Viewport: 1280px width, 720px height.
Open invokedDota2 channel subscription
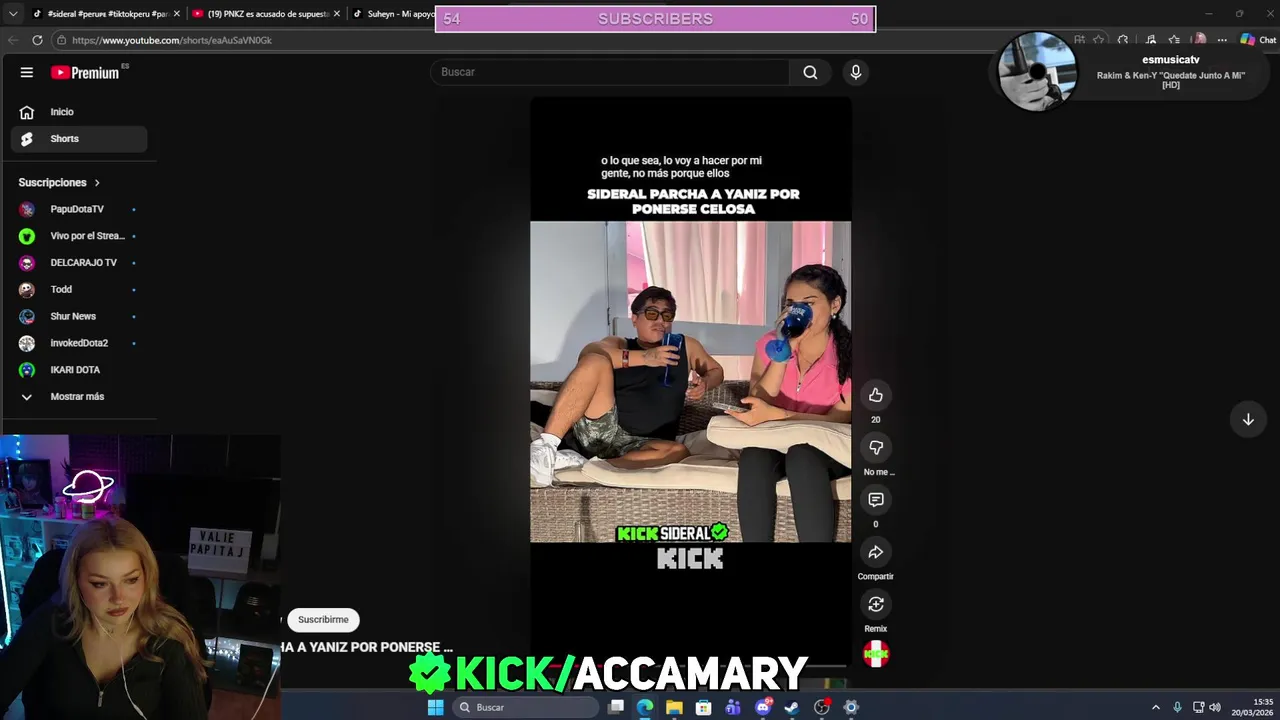pyautogui.click(x=79, y=343)
